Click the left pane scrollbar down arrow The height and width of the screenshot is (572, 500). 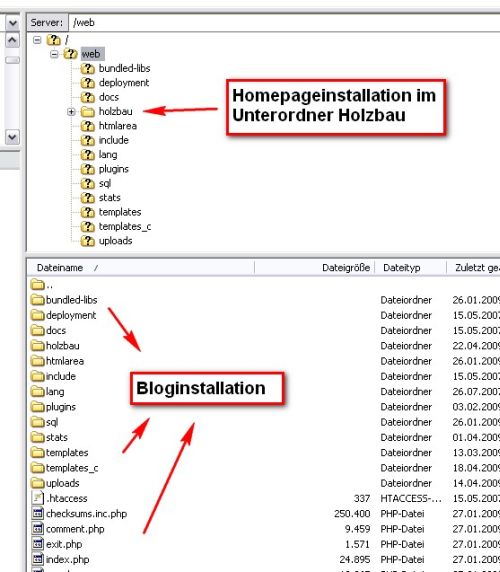[12, 137]
